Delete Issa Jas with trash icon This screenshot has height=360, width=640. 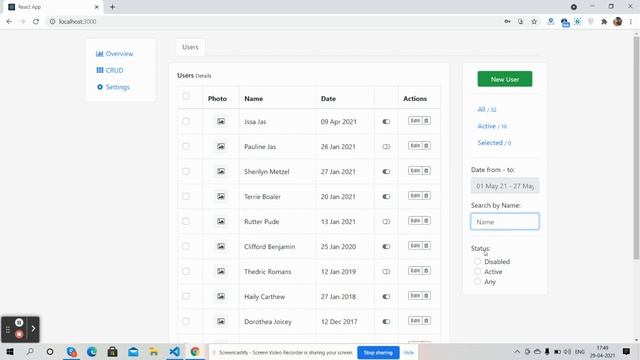point(426,121)
